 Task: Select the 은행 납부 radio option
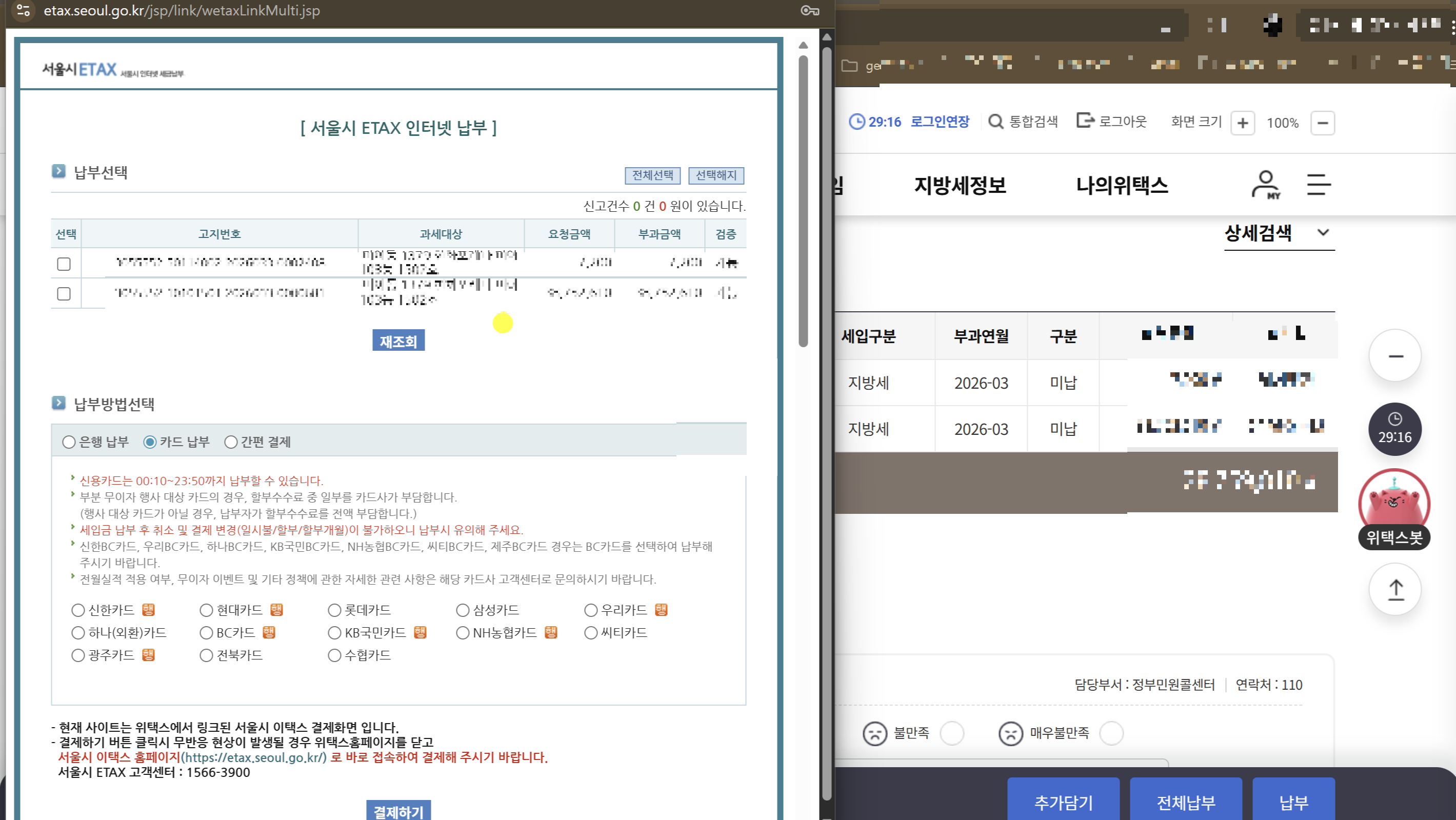[69, 442]
